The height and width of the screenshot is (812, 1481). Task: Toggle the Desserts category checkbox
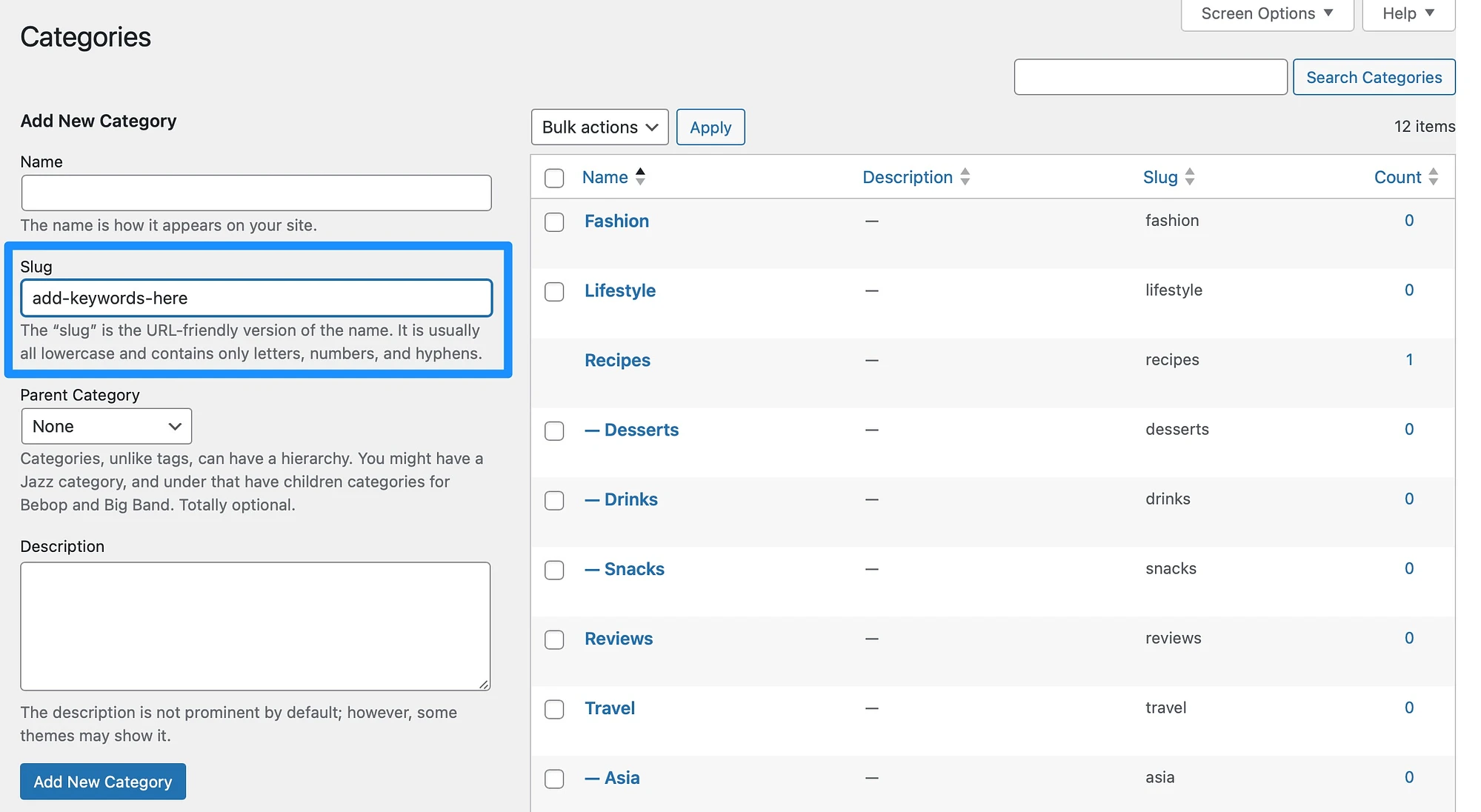coord(554,429)
